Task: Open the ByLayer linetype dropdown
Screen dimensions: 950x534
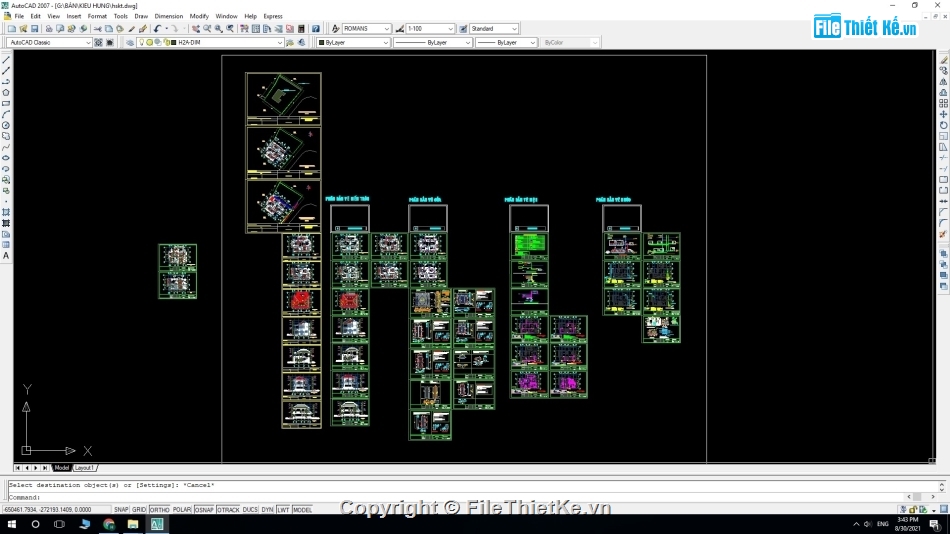Action: (433, 42)
